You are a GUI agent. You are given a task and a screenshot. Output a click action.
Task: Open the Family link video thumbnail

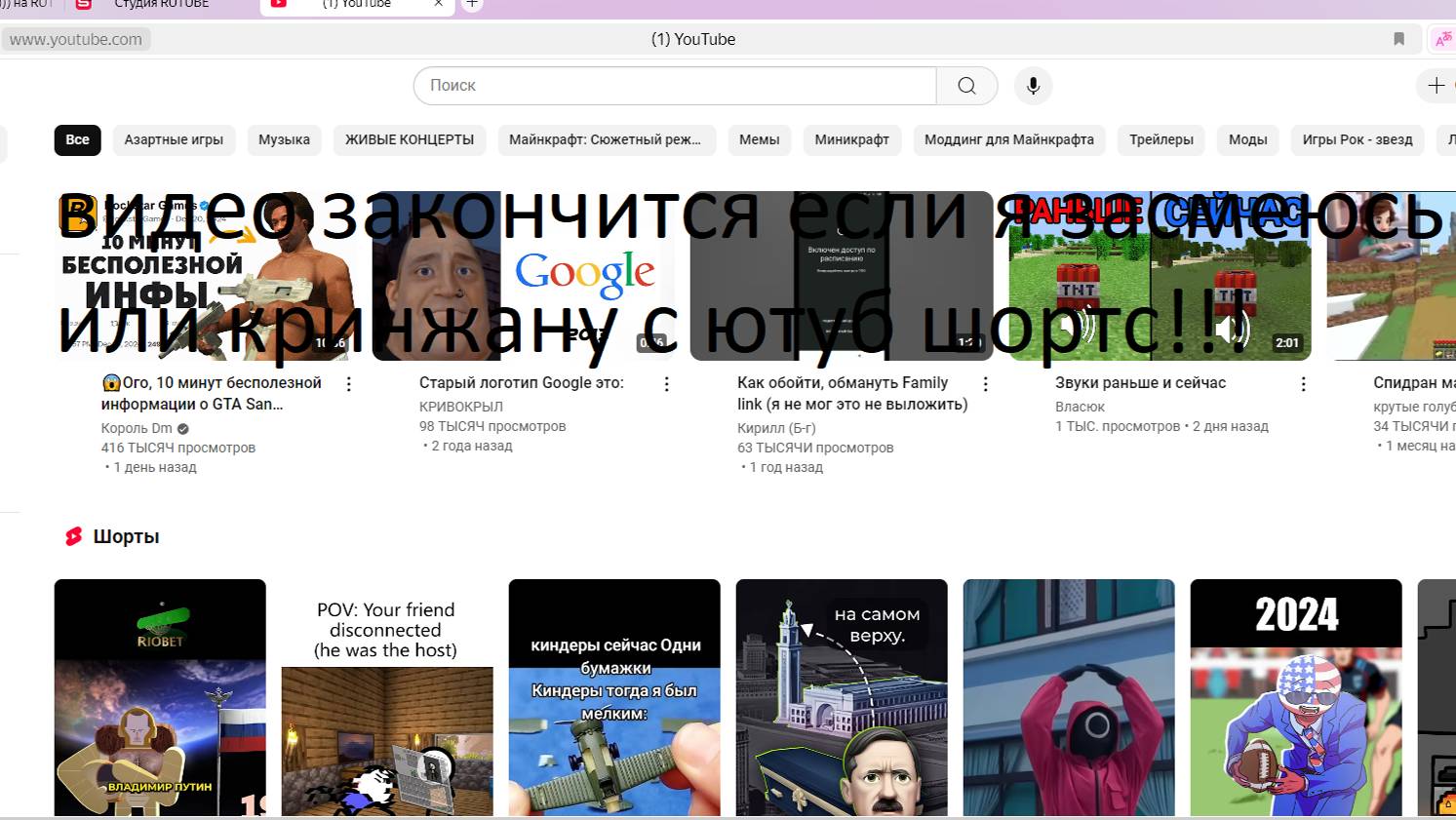[x=842, y=276]
